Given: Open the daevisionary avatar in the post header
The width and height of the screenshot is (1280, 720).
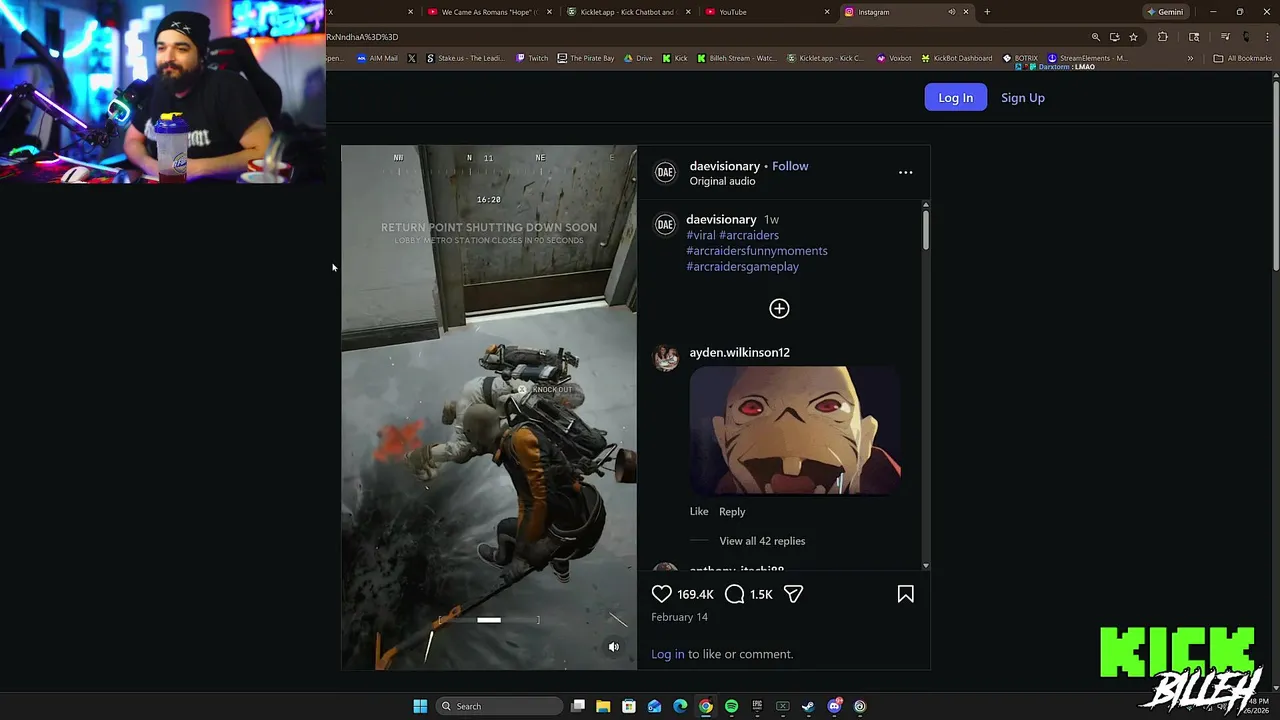Looking at the screenshot, I should click(x=665, y=173).
